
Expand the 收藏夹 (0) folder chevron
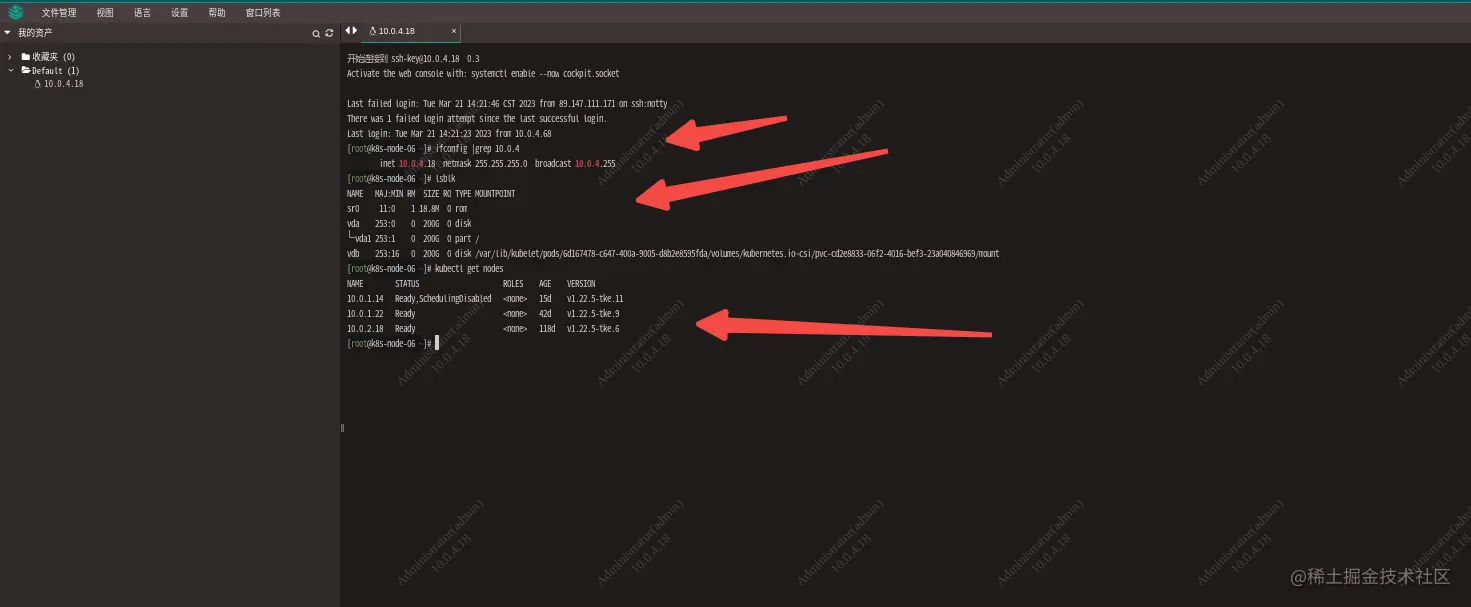click(x=10, y=57)
